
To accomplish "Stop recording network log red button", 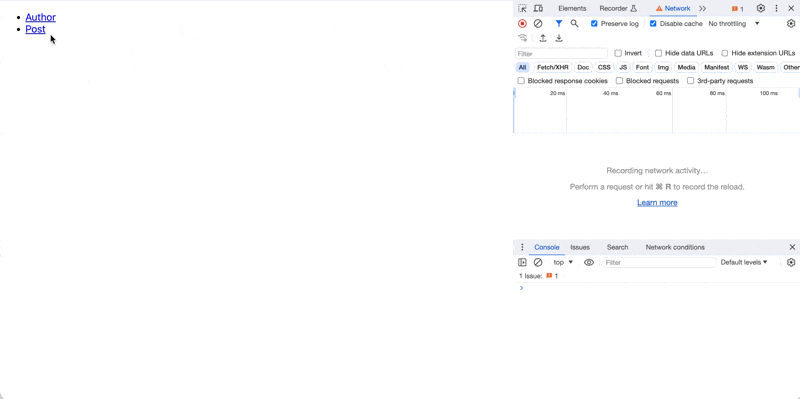I will (x=522, y=23).
